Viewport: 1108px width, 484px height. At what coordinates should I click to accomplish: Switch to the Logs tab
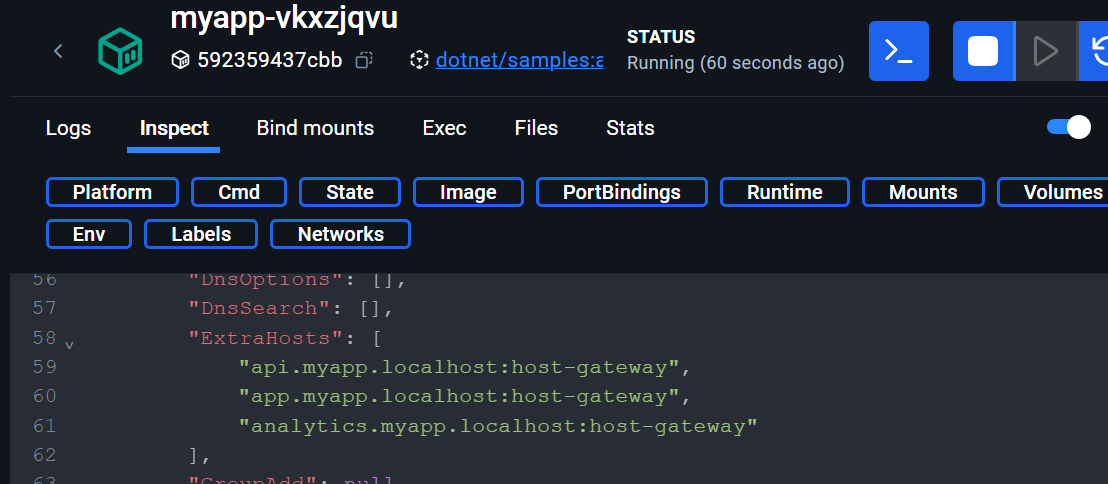[69, 128]
